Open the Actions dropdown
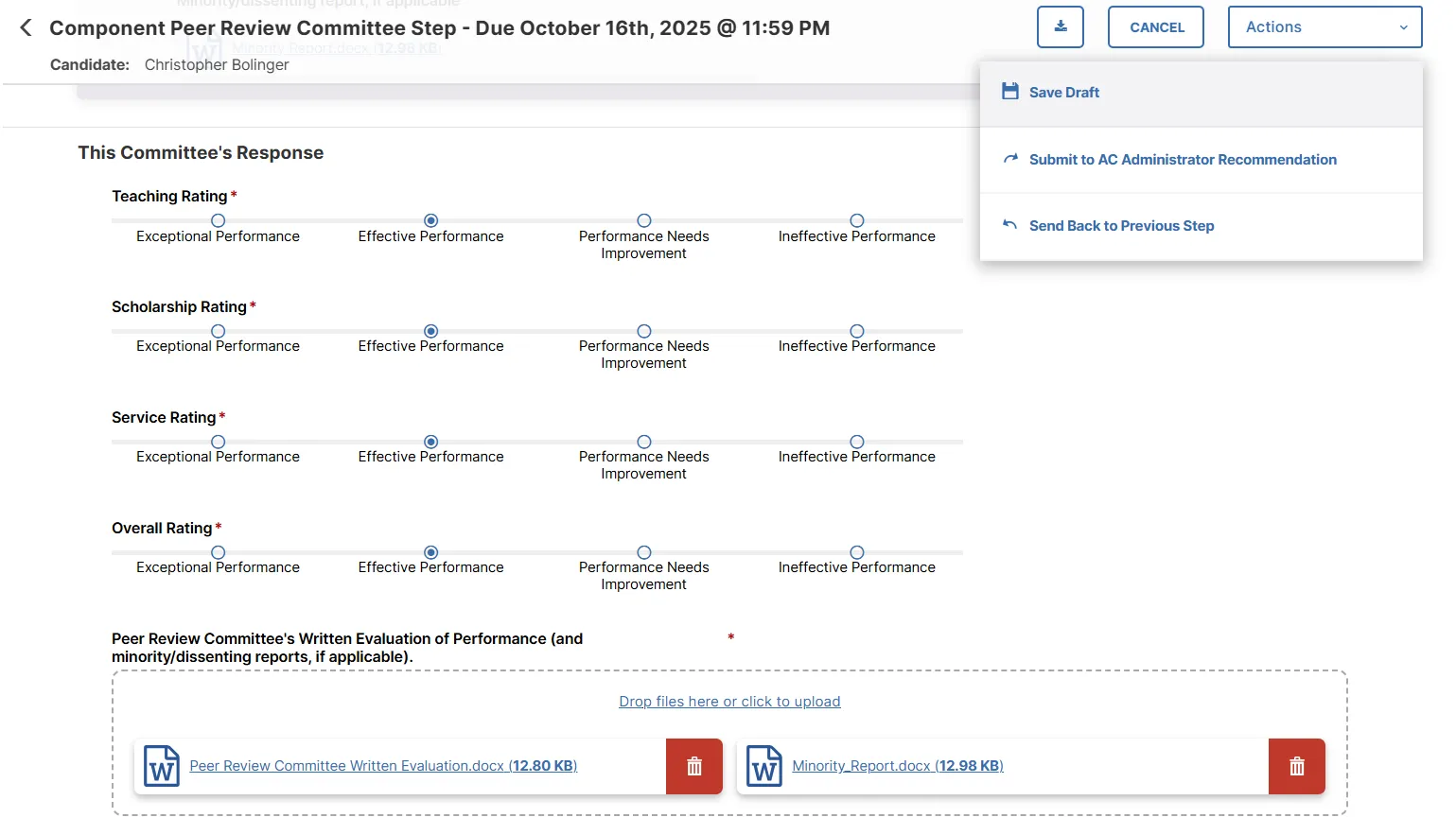 (x=1324, y=26)
